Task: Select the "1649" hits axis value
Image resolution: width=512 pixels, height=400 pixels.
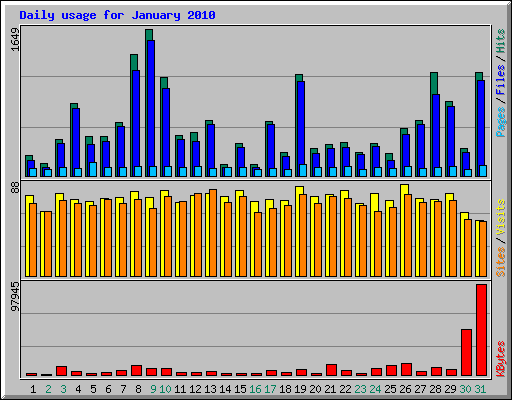Action: click(15, 39)
